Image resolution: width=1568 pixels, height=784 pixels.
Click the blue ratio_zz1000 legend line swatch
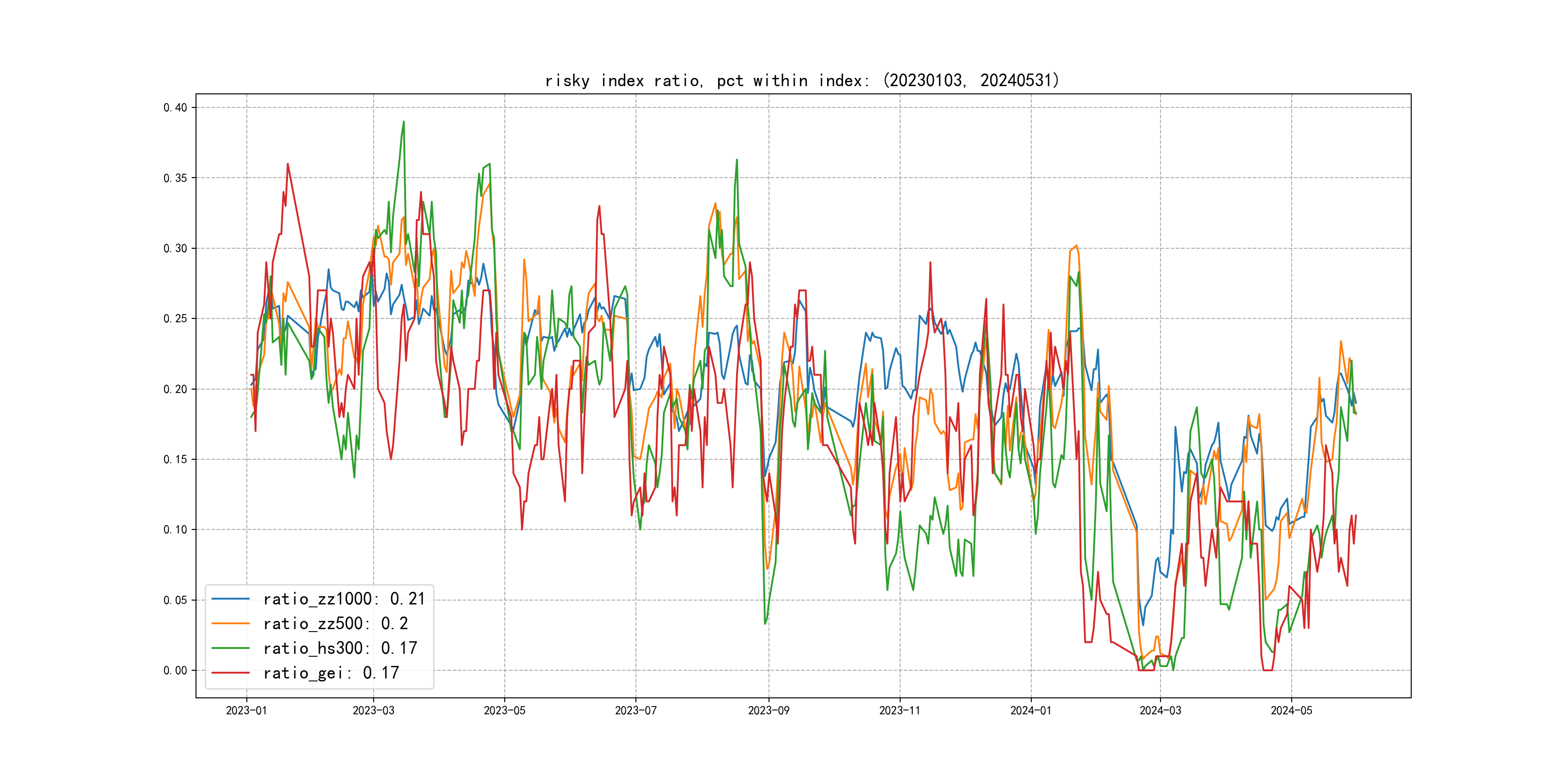point(230,599)
